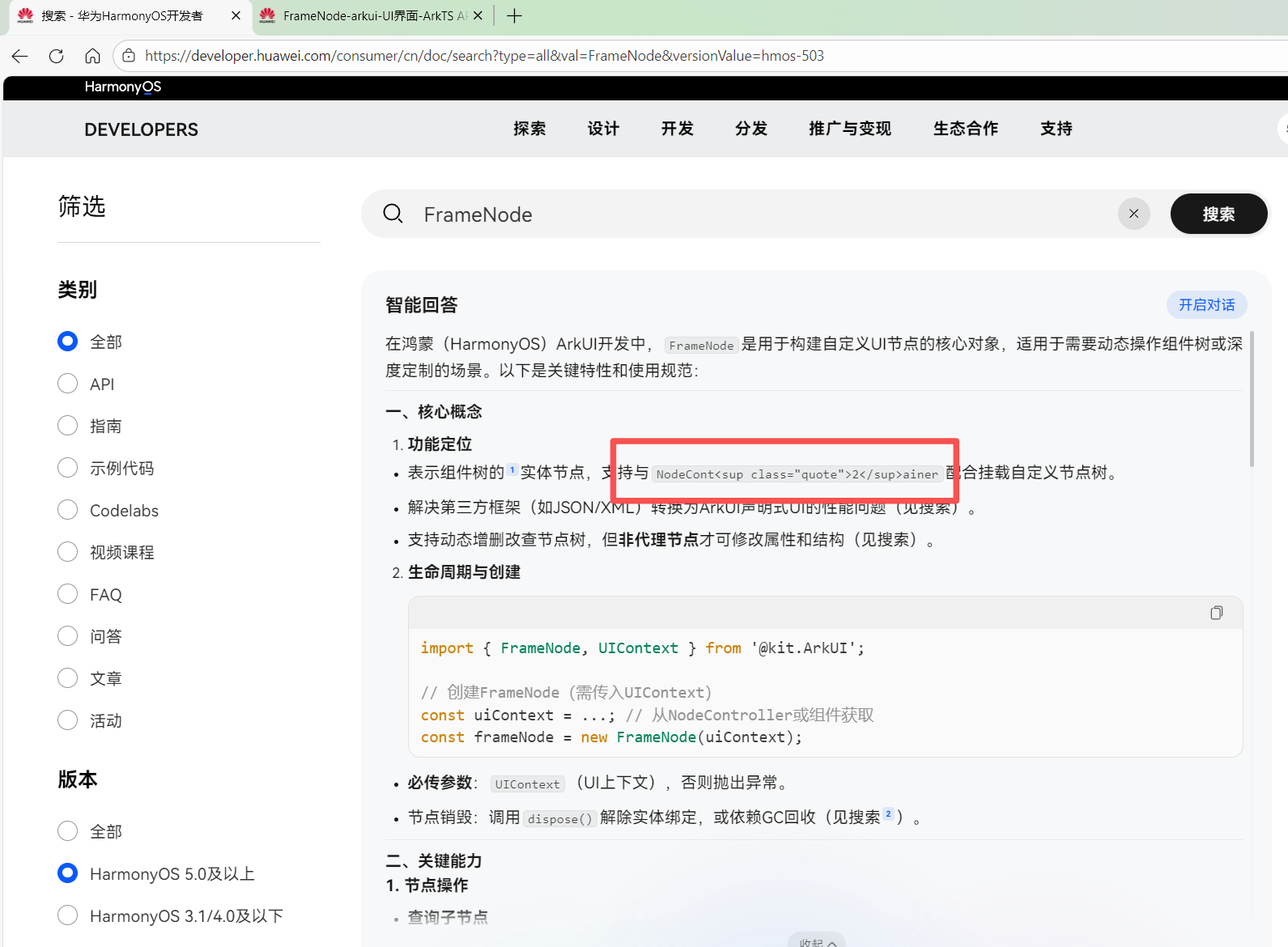Image resolution: width=1288 pixels, height=947 pixels.
Task: Copy the code snippet with copy icon
Action: (1216, 613)
